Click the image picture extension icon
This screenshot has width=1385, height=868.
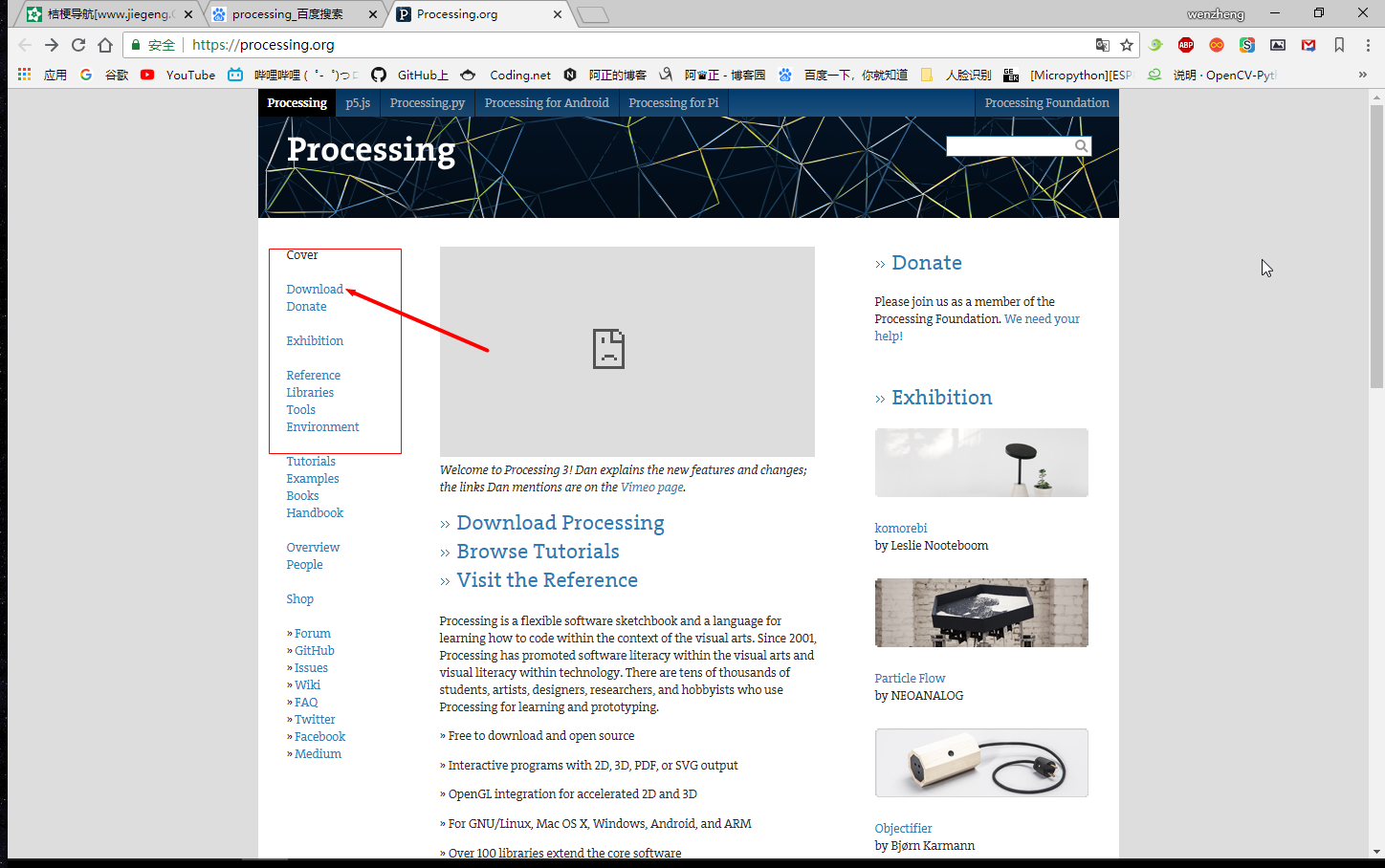pos(1278,45)
